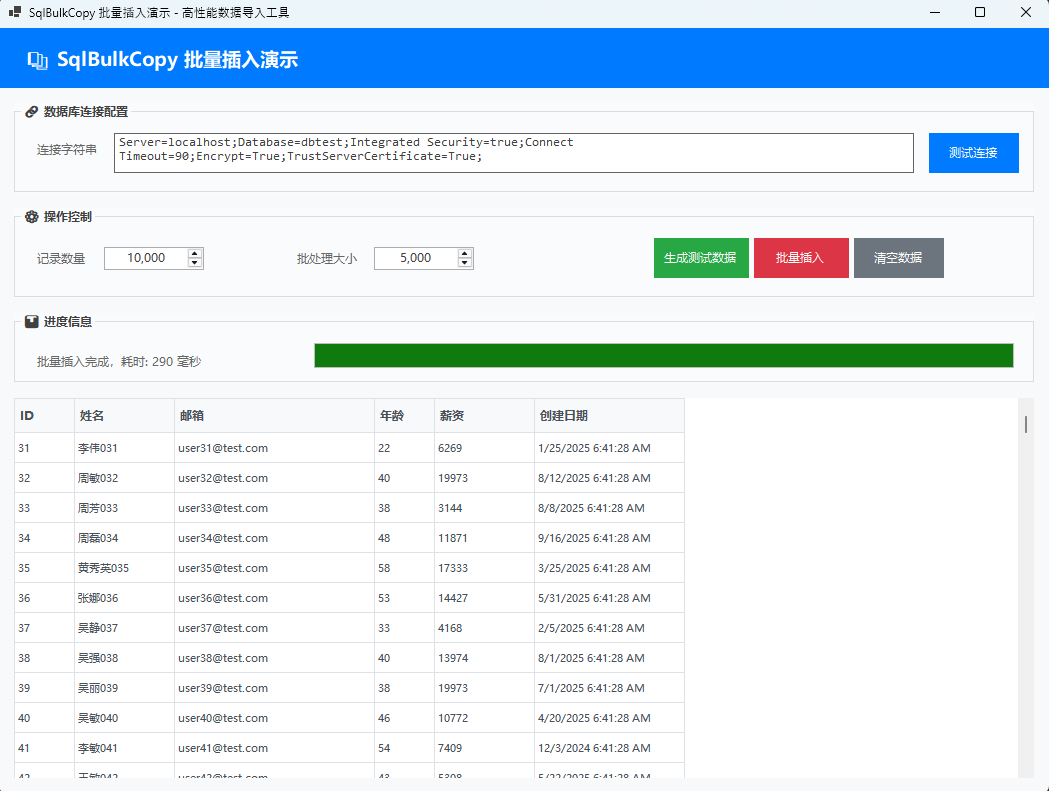Increase 批处理大小 with the up arrow
The image size is (1049, 791).
click(x=465, y=253)
